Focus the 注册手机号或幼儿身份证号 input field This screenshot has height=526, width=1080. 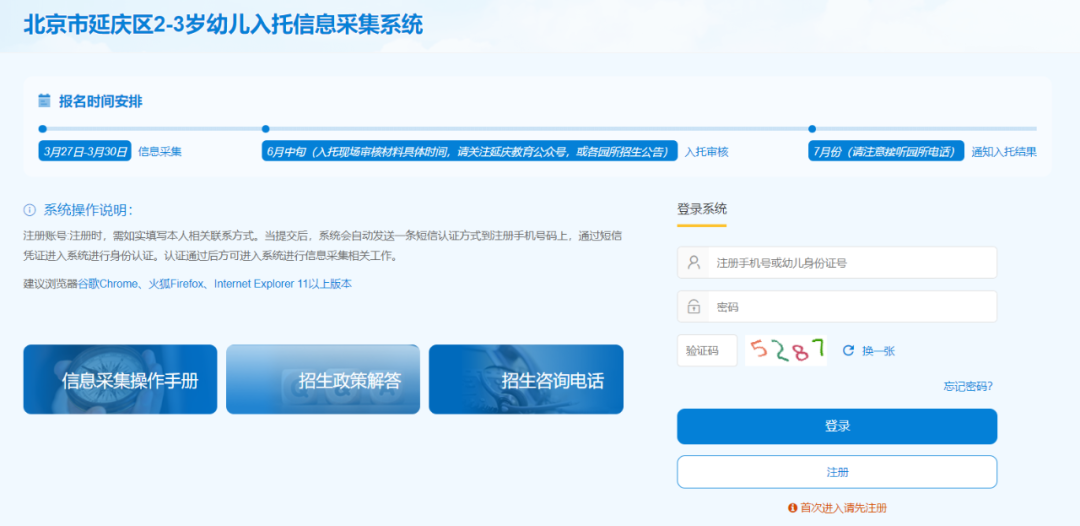[x=850, y=263]
